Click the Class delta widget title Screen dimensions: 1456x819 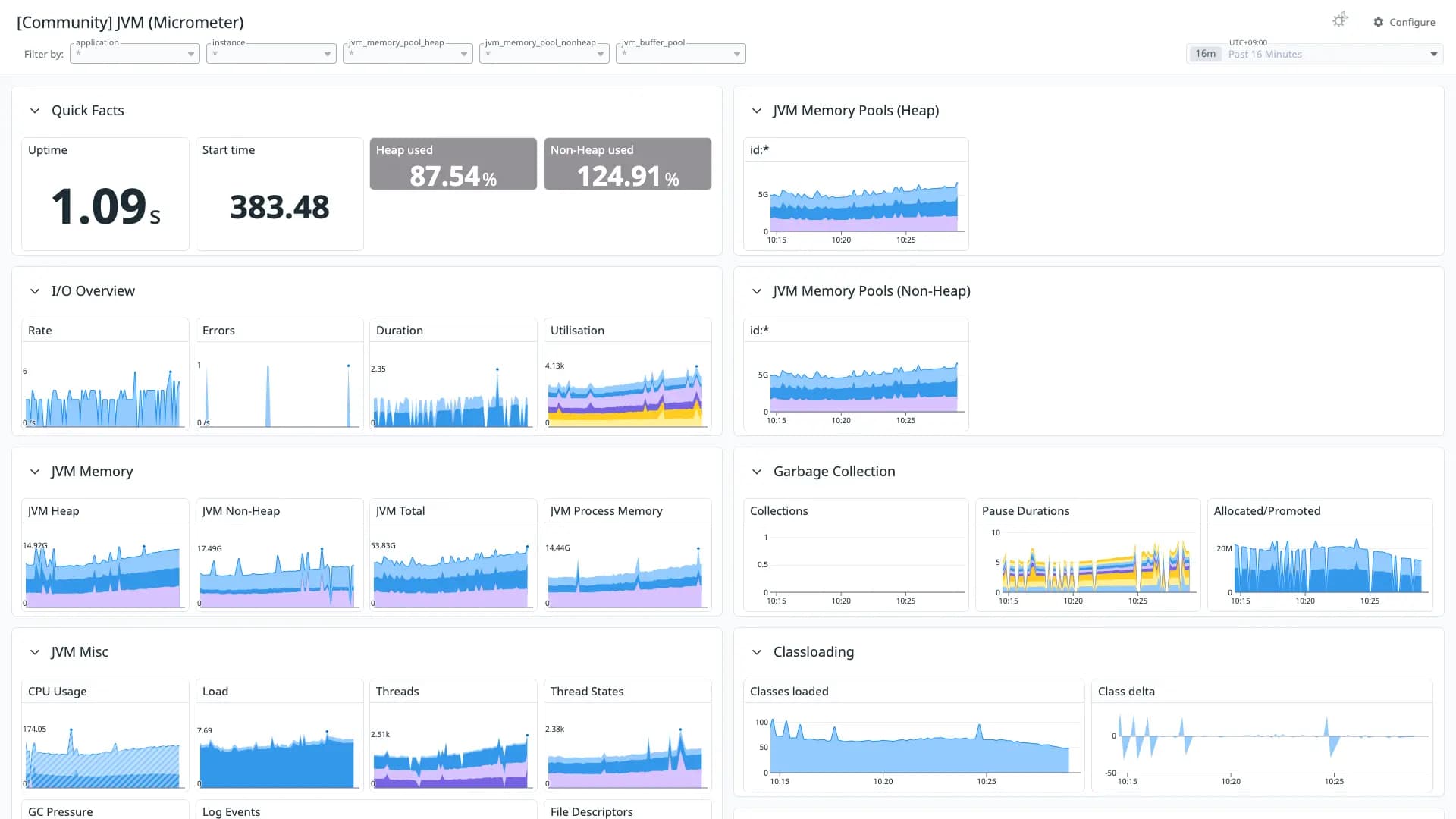[1127, 692]
